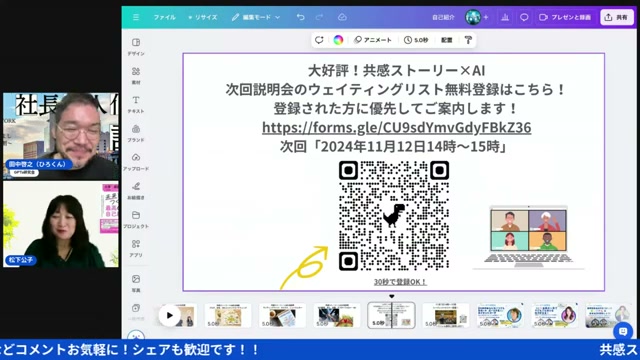
Task: Expand the 編集モード dropdown
Action: (256, 17)
